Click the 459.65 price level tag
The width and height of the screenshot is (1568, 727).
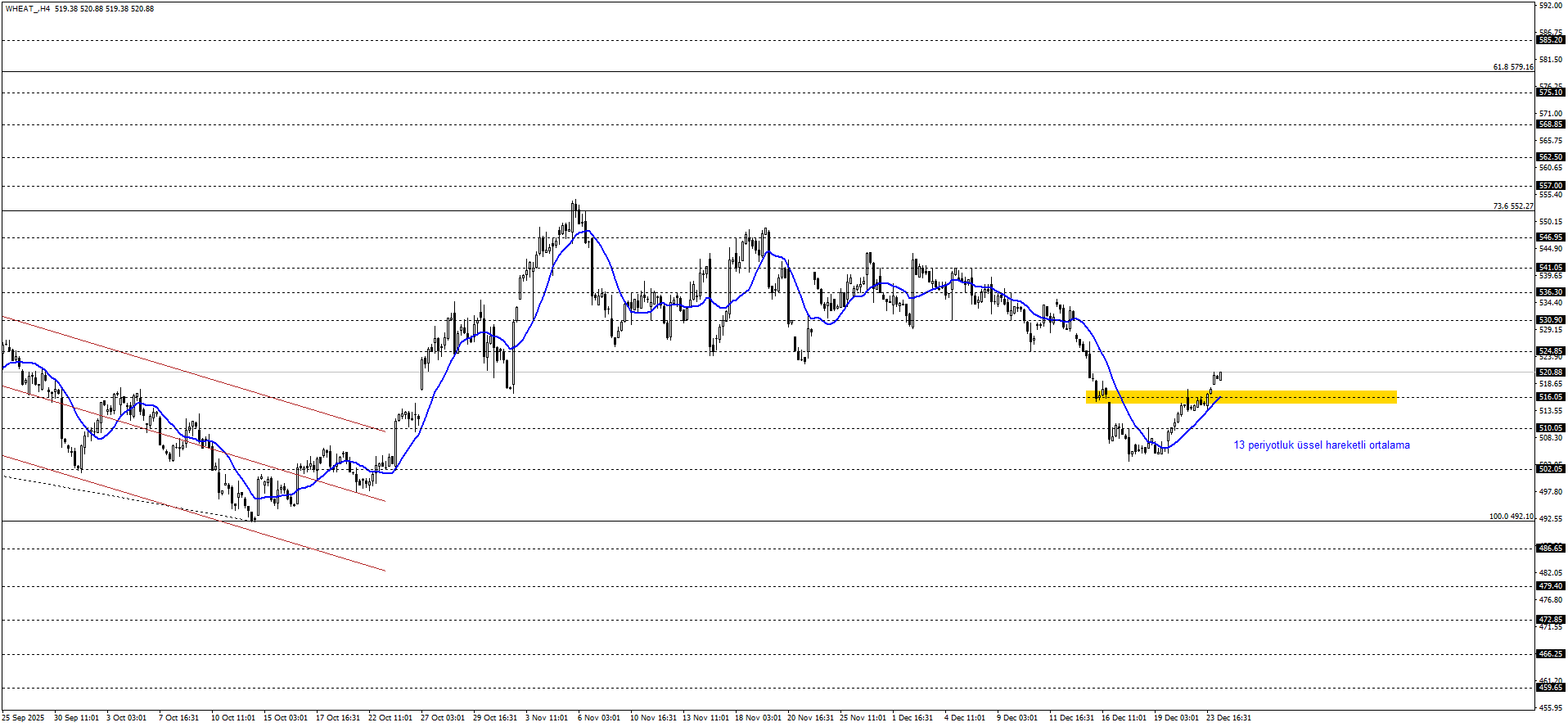[x=1551, y=689]
